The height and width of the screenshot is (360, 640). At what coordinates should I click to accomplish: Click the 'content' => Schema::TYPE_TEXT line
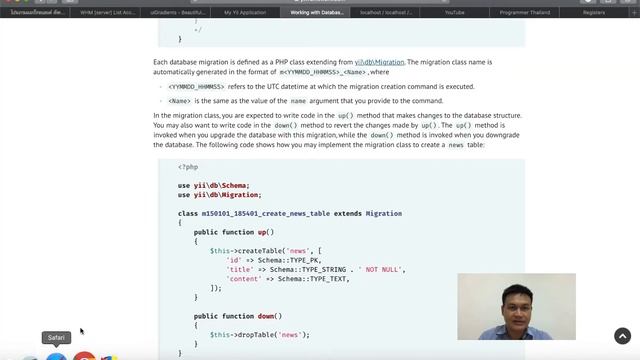pyautogui.click(x=288, y=279)
